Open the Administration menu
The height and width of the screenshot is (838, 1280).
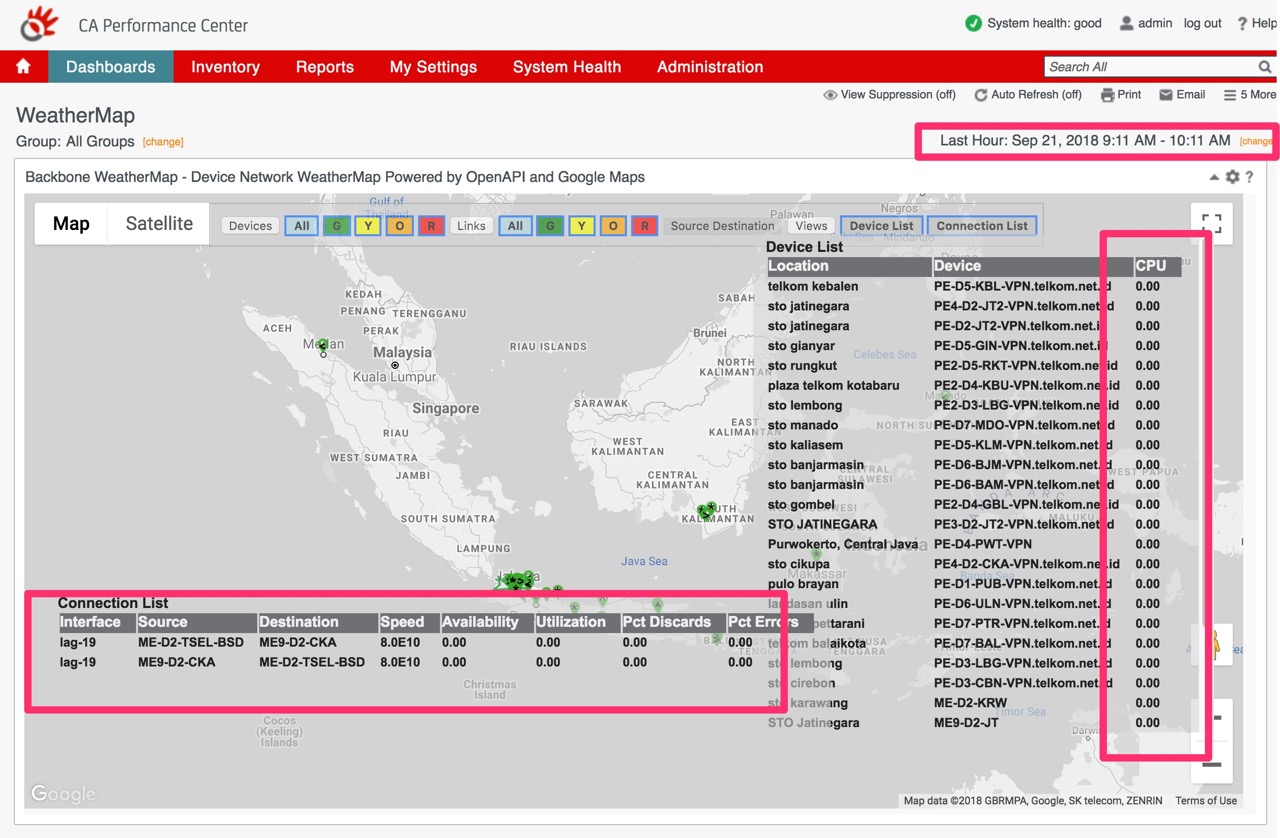[710, 67]
